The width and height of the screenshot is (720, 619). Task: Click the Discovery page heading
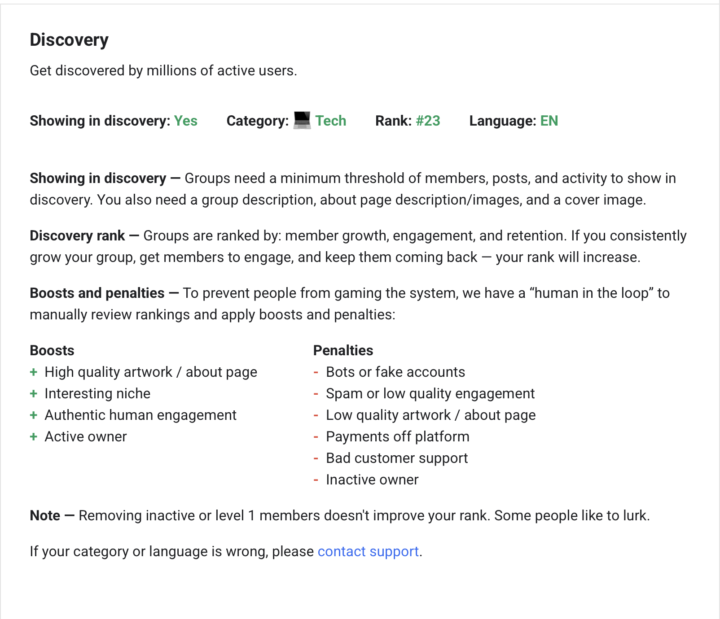69,40
